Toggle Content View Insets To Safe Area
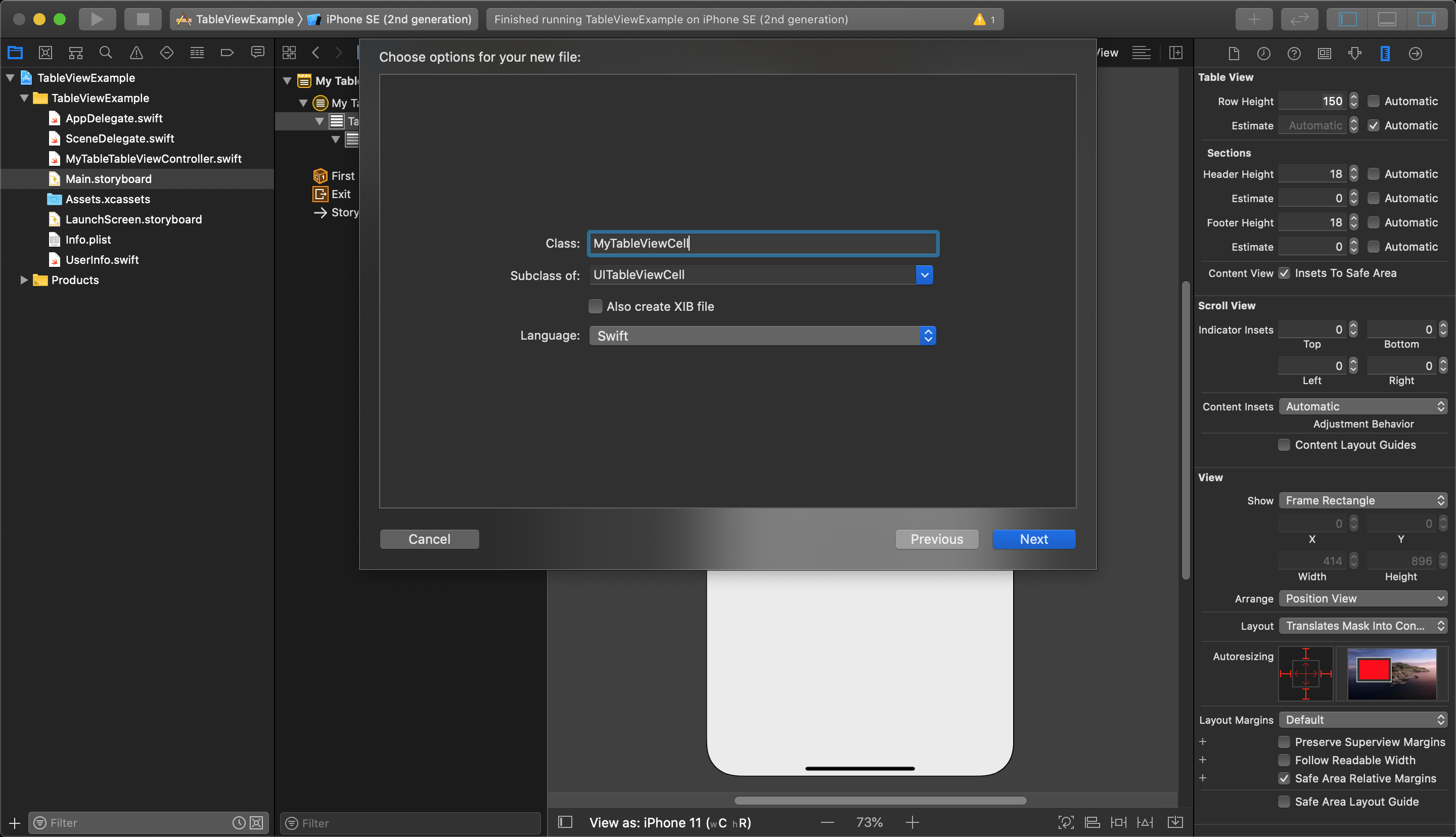The height and width of the screenshot is (837, 1456). point(1283,273)
